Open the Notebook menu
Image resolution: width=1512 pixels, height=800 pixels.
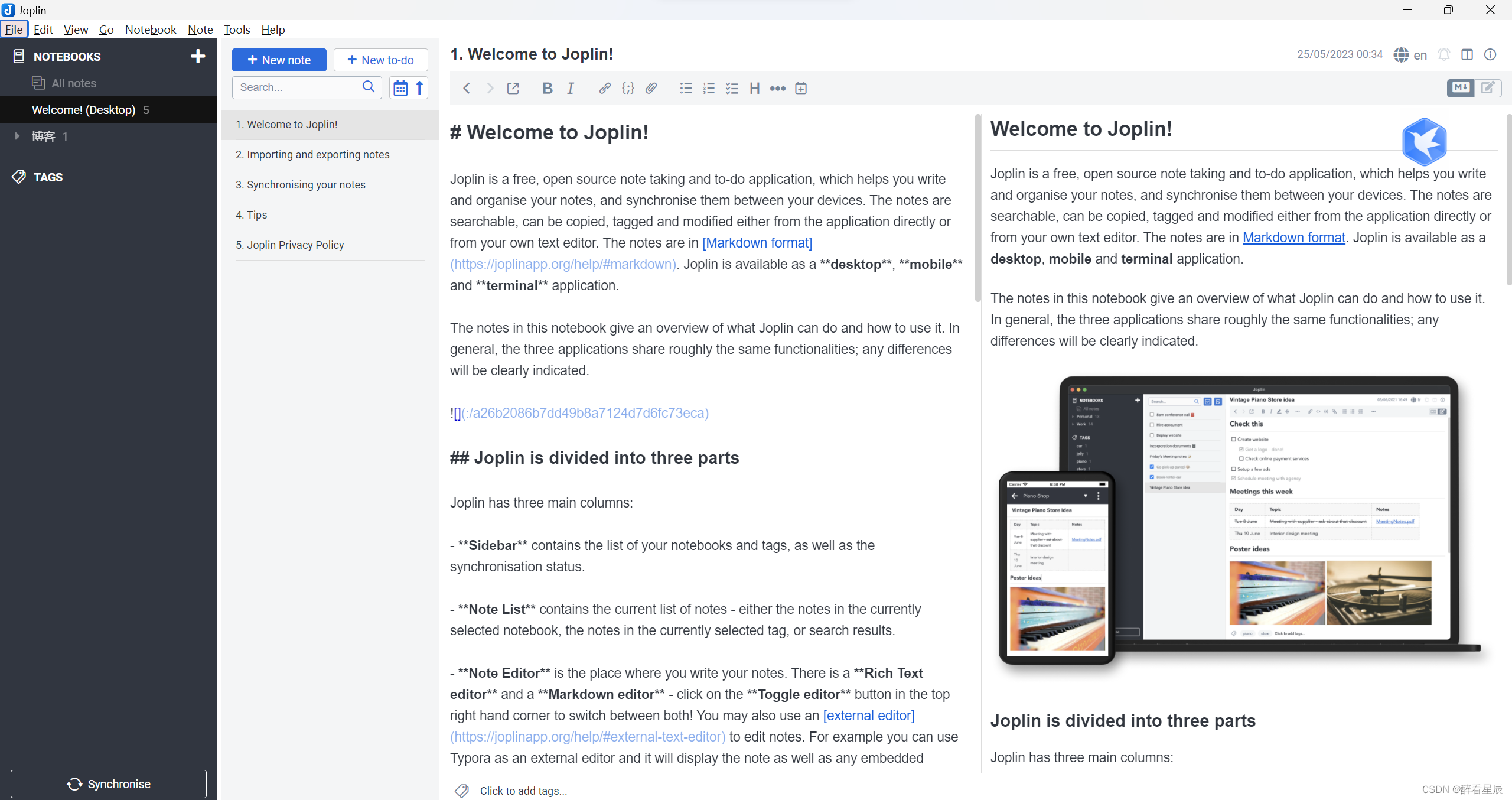[150, 30]
